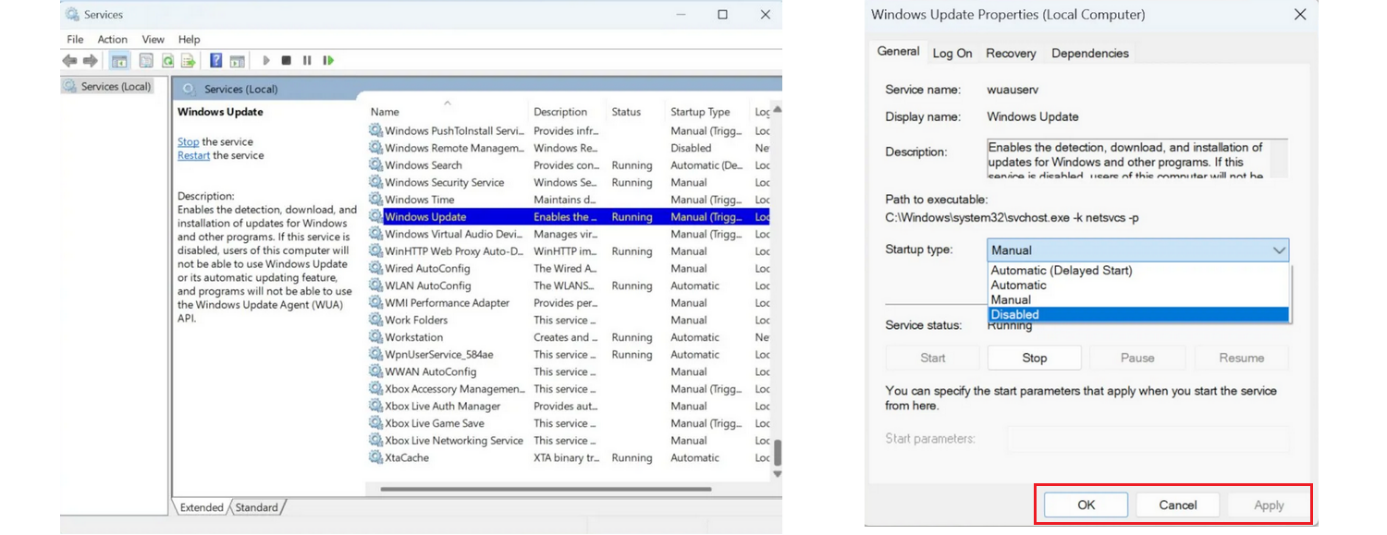The image size is (1387, 535).
Task: Open the Startup type combo box
Action: pos(1137,250)
